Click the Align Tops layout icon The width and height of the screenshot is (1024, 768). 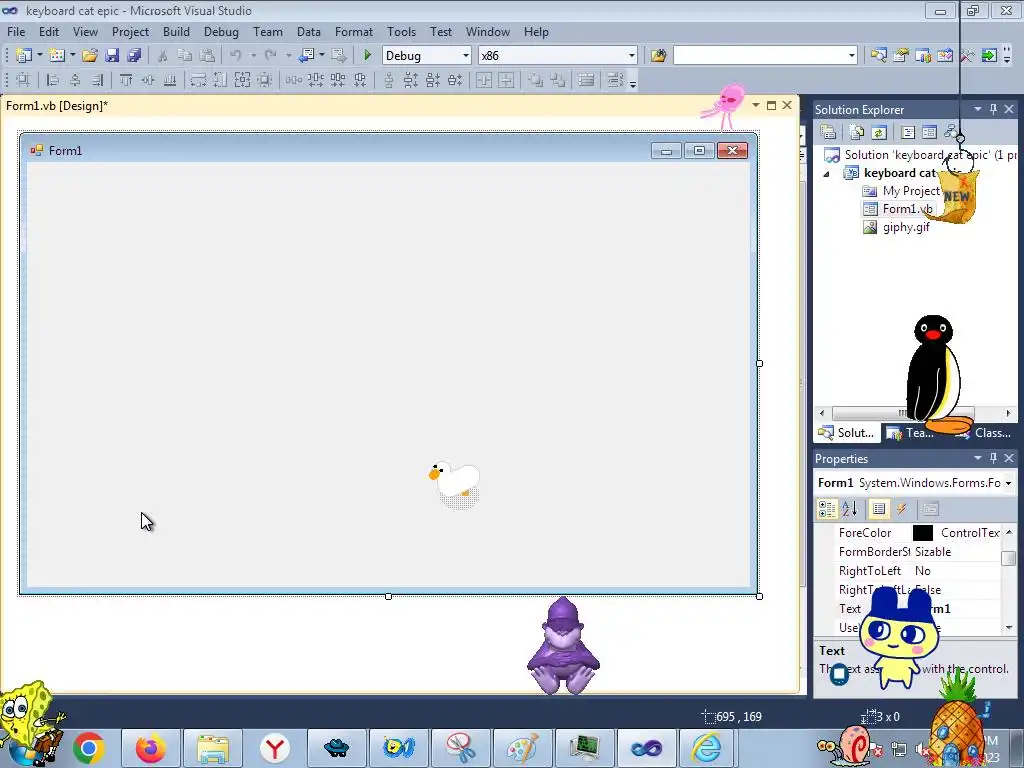click(x=126, y=80)
